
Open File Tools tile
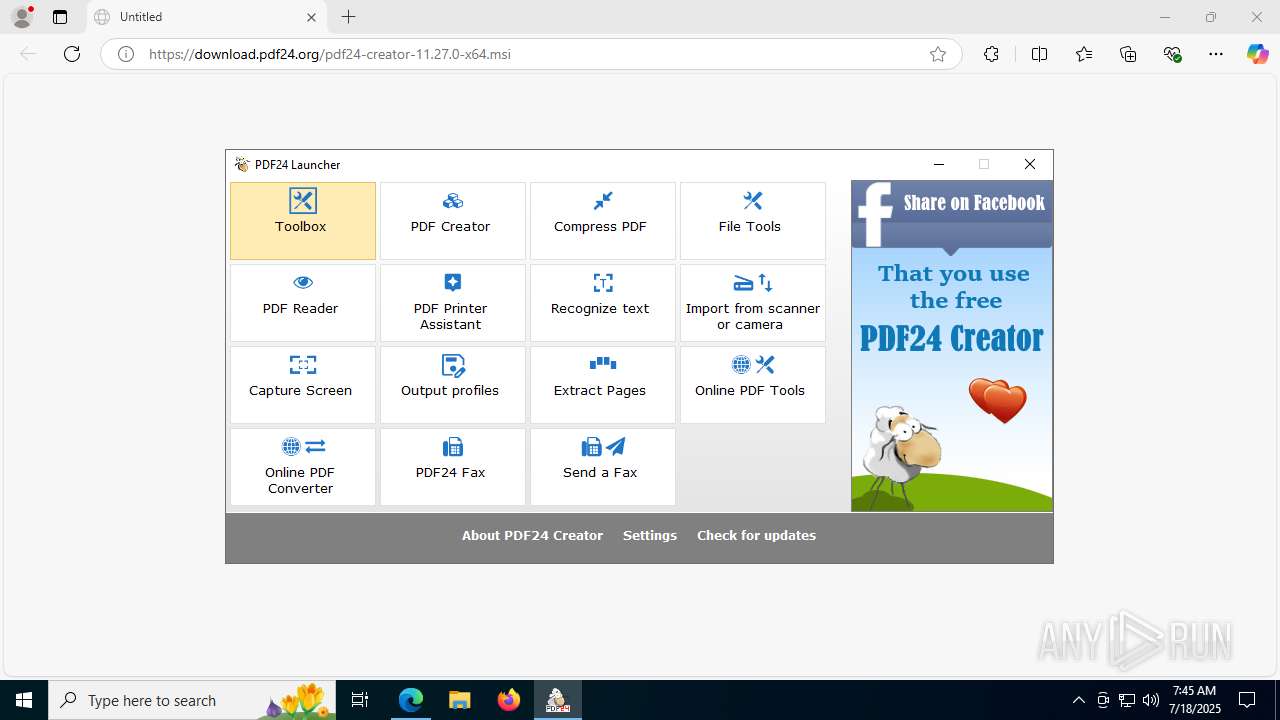coord(752,221)
